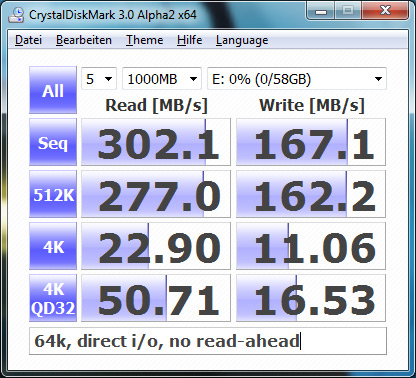Run the 4K QD32 benchmark test
Screen dimensions: 416x378
pyautogui.click(x=53, y=298)
